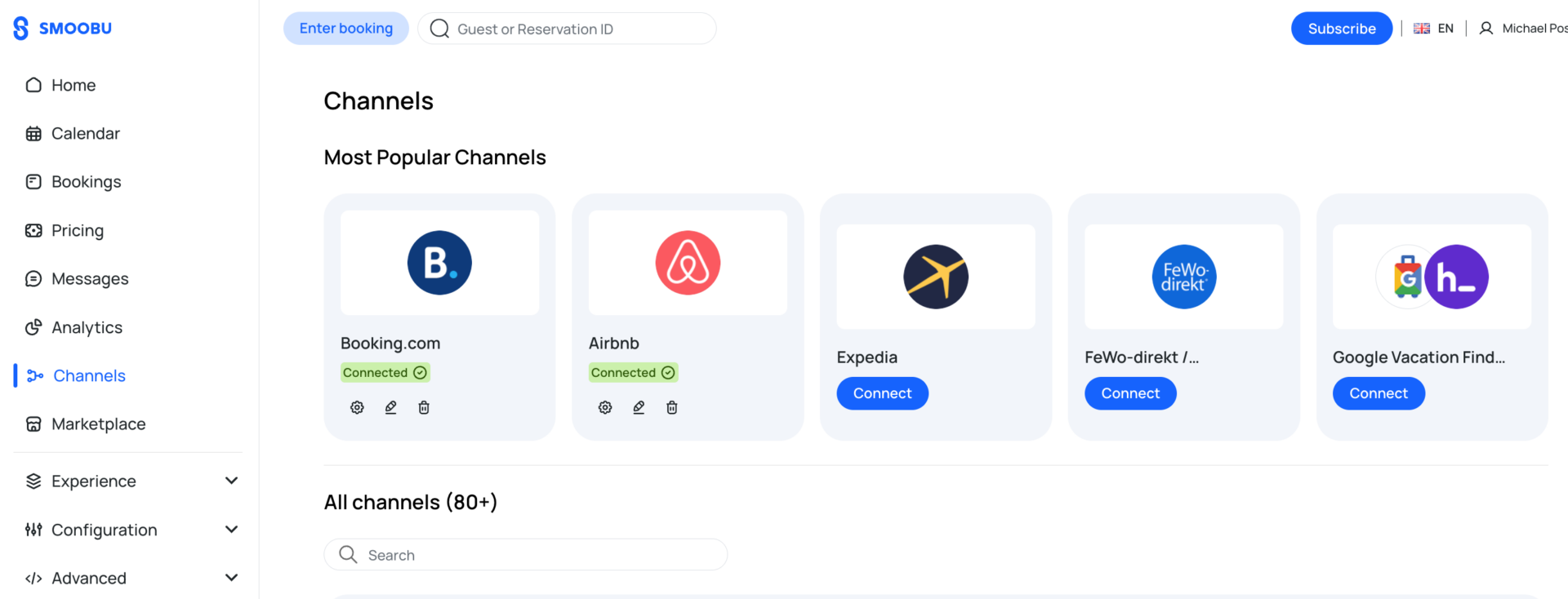This screenshot has height=599, width=1568.
Task: Click the Enter booking button
Action: pyautogui.click(x=346, y=29)
